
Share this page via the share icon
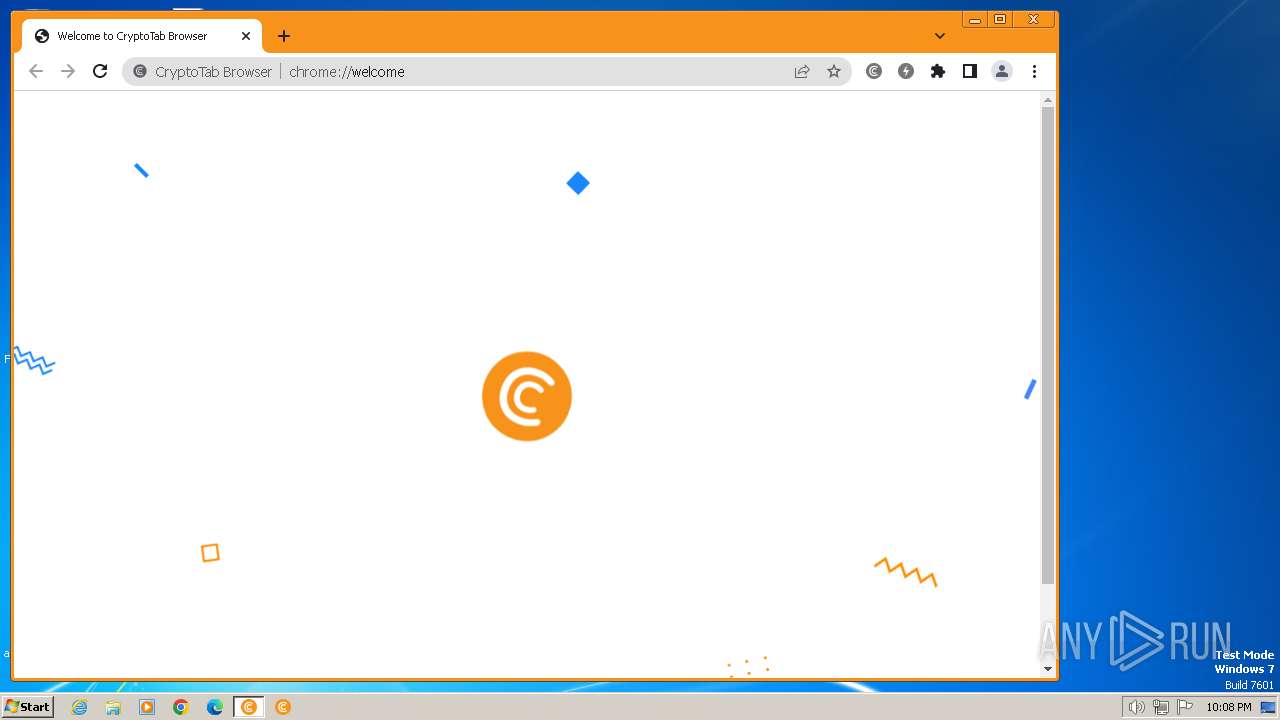pyautogui.click(x=802, y=71)
